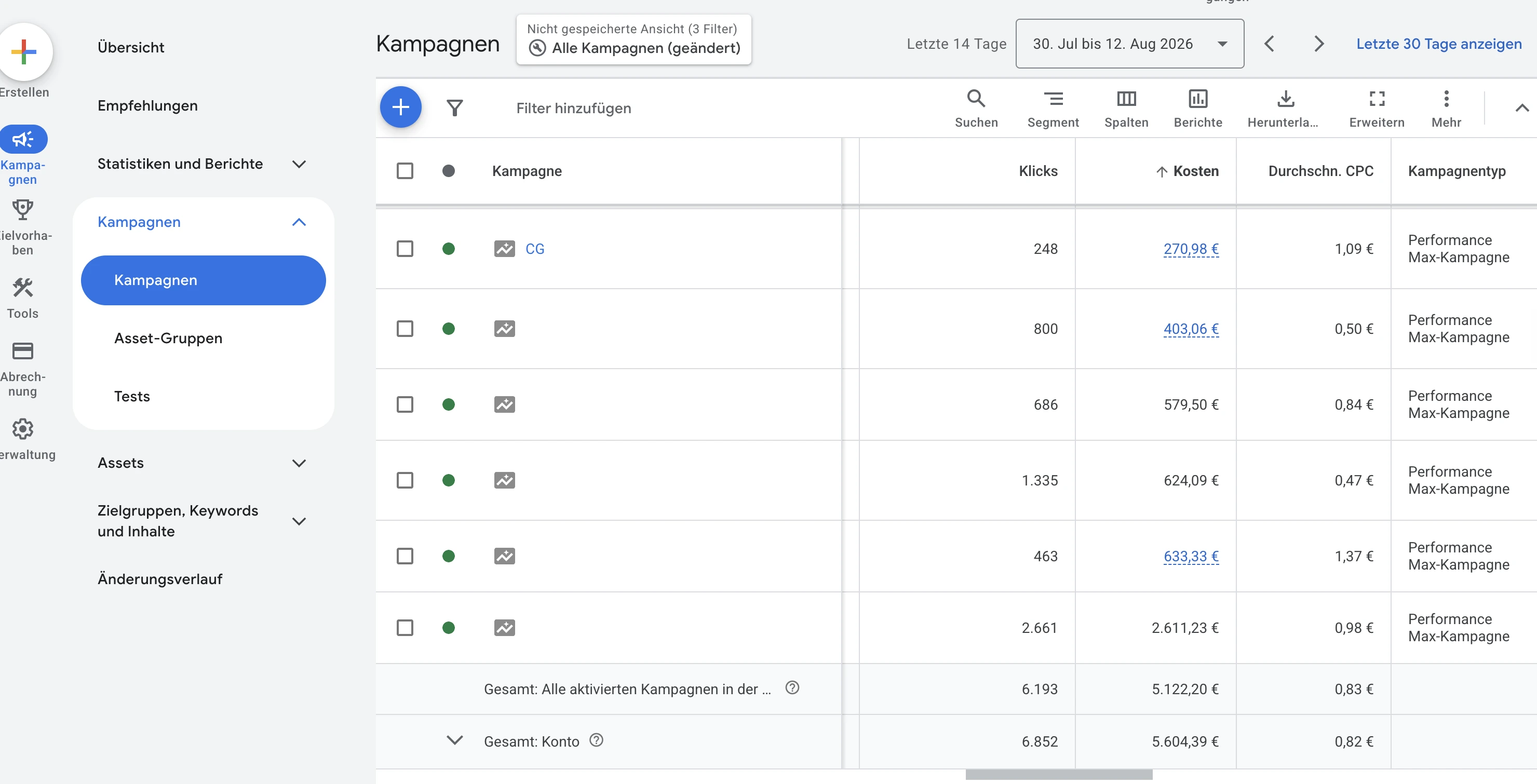Screen dimensions: 1537x784
Task: Go to next date range arrow
Action: [1318, 44]
